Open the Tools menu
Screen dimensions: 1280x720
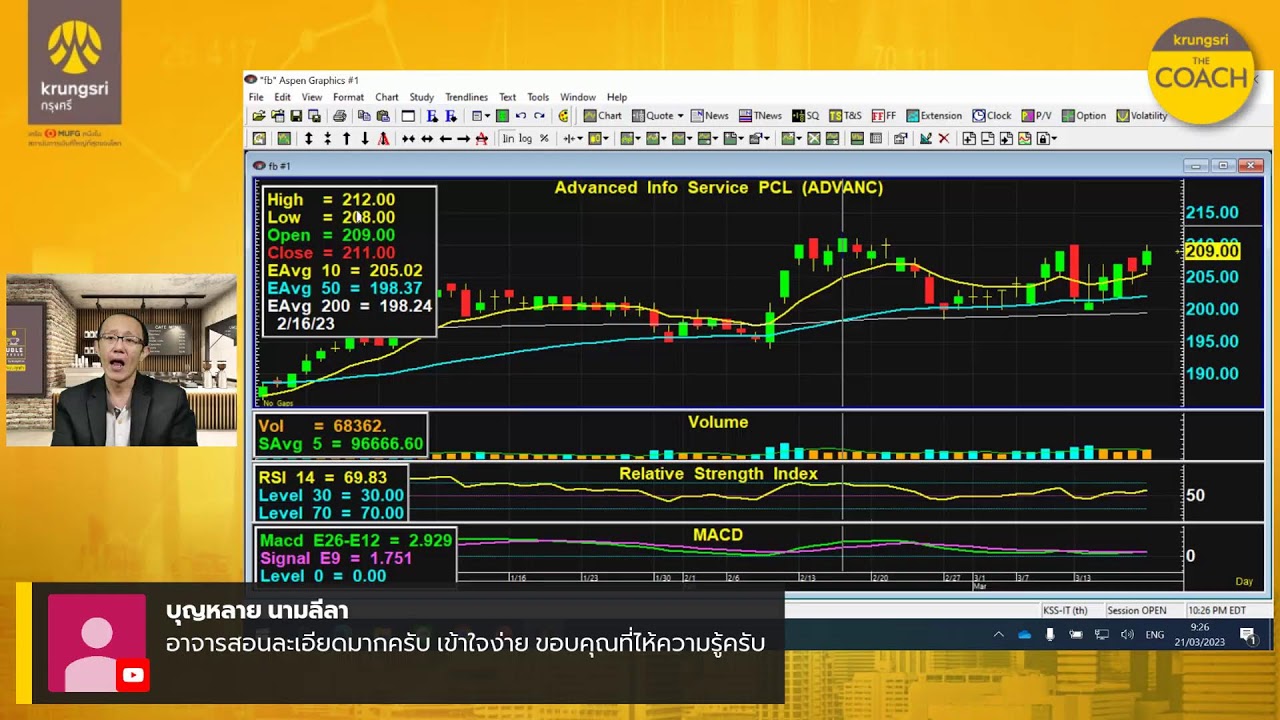point(538,97)
